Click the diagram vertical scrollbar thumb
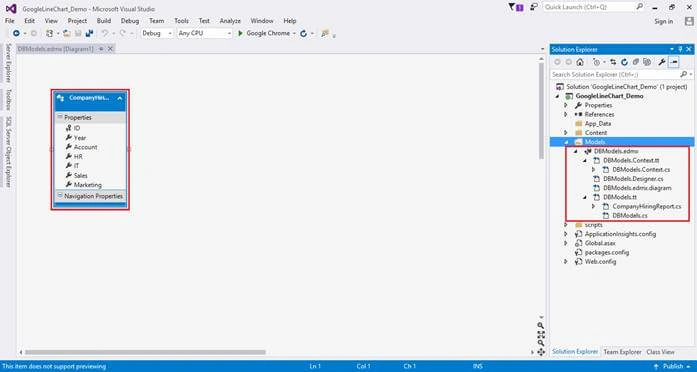The height and width of the screenshot is (372, 697). click(x=541, y=110)
